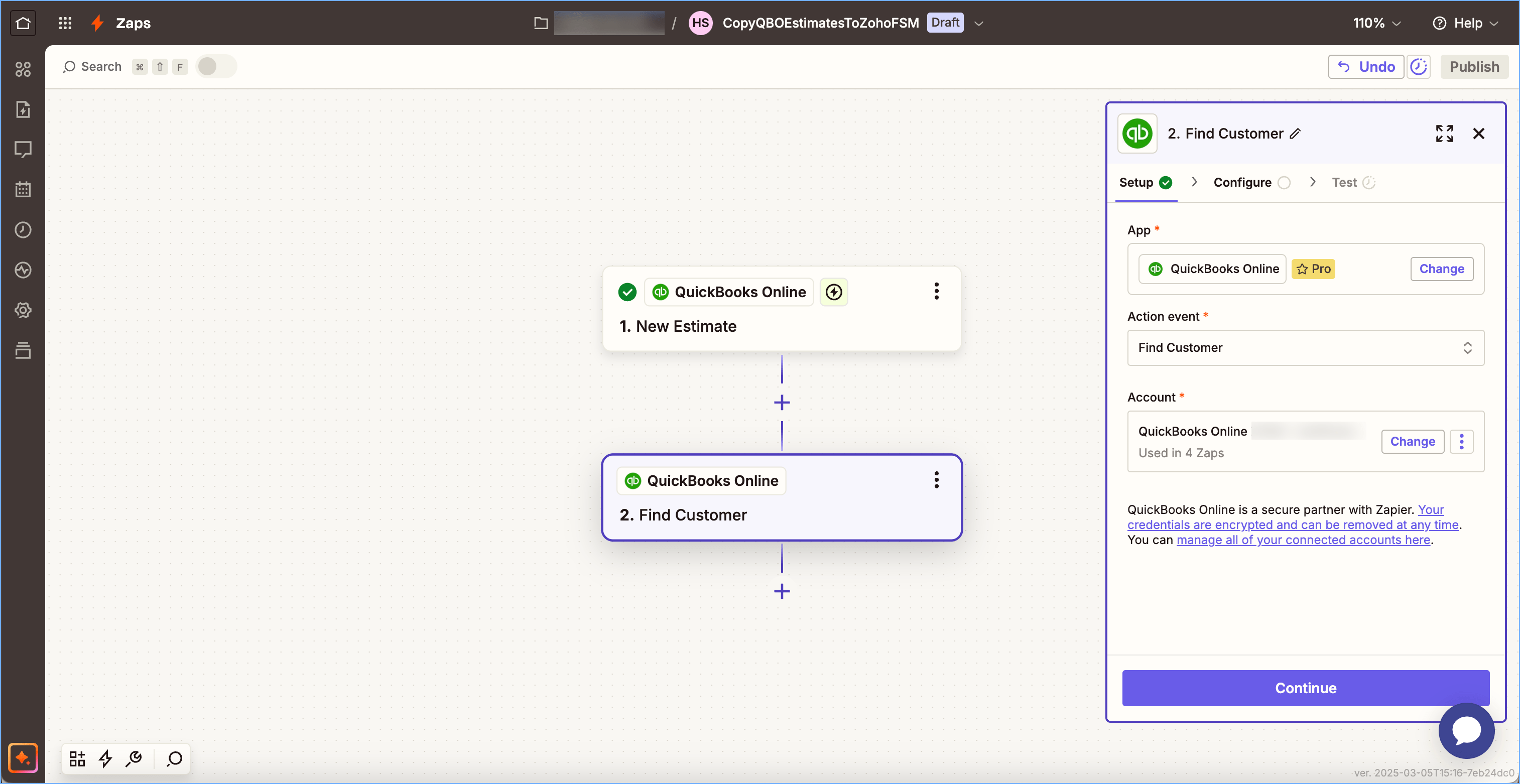This screenshot has height=784, width=1520.
Task: Open Zap history clock icon in sidebar
Action: pos(23,230)
